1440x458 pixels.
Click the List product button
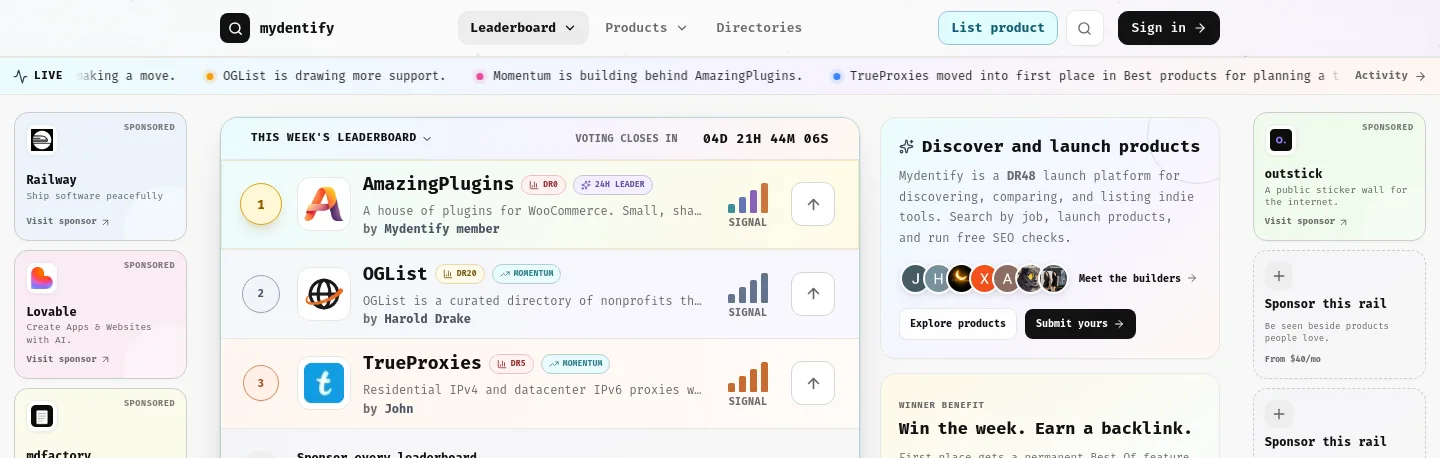coord(998,28)
